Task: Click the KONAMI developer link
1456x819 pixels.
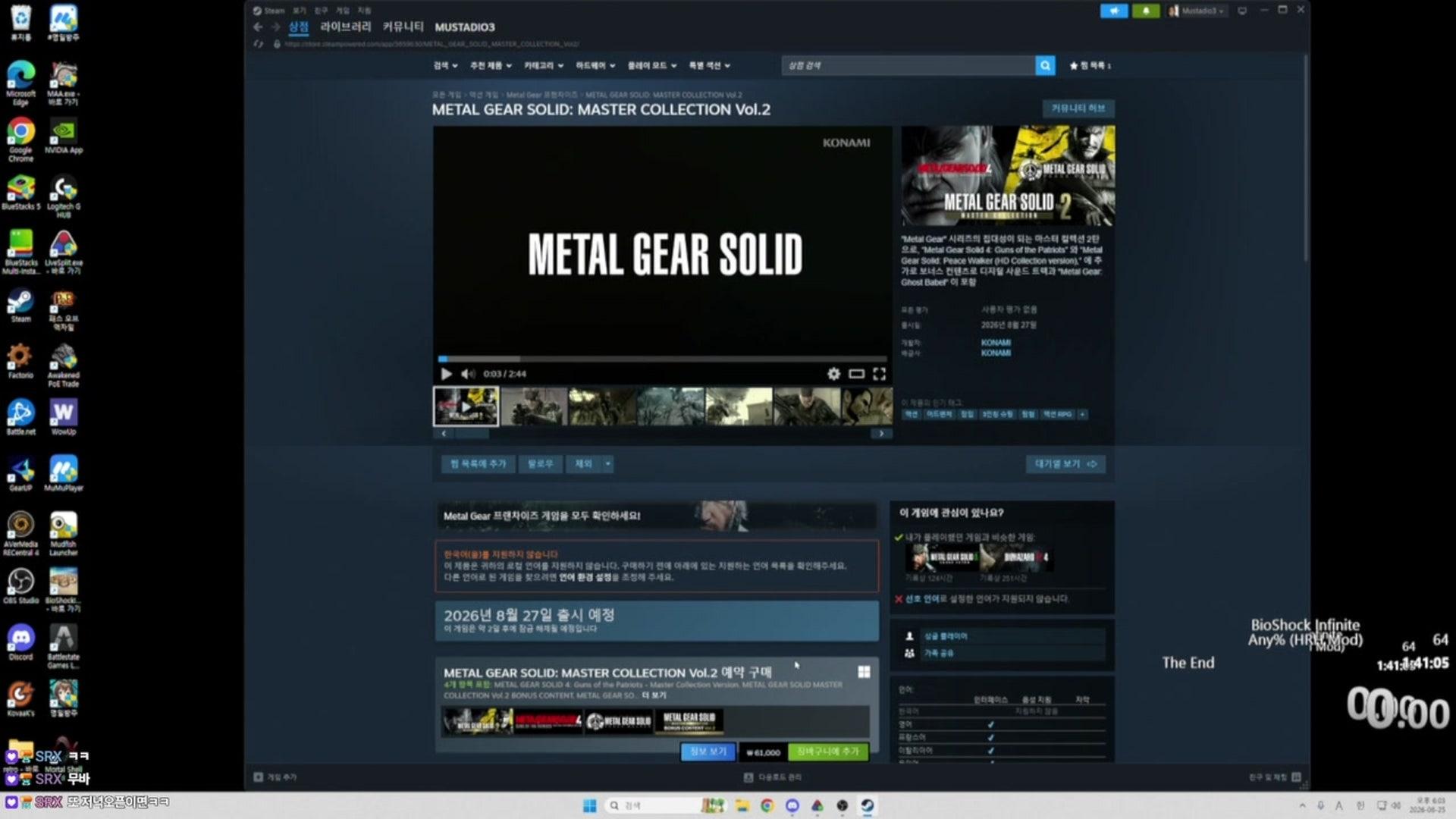Action: 996,343
